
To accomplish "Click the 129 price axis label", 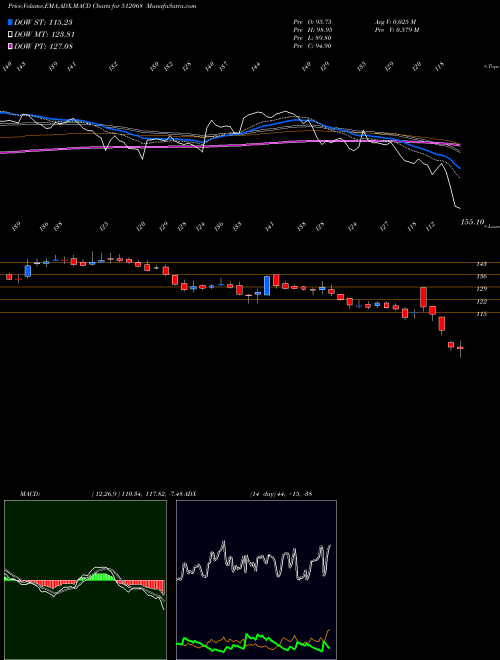I will pos(482,289).
